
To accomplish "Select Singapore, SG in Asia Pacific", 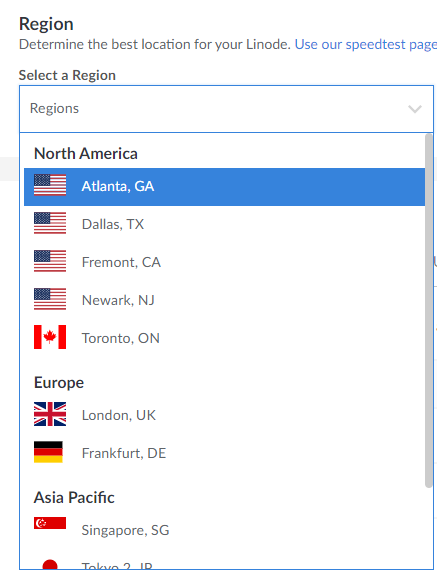I will 224,530.
